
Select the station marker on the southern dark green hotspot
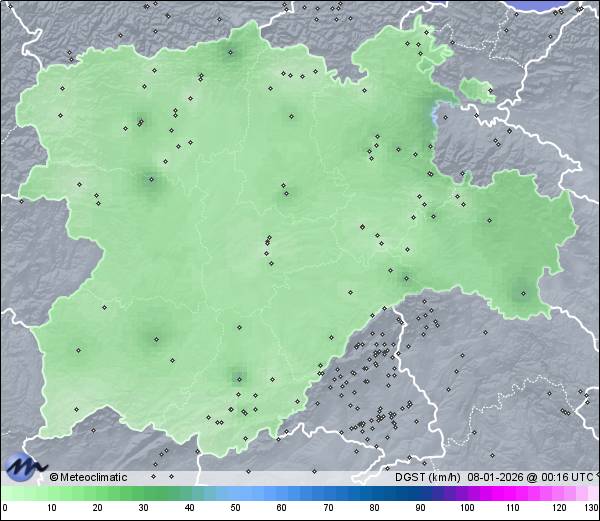(238, 377)
